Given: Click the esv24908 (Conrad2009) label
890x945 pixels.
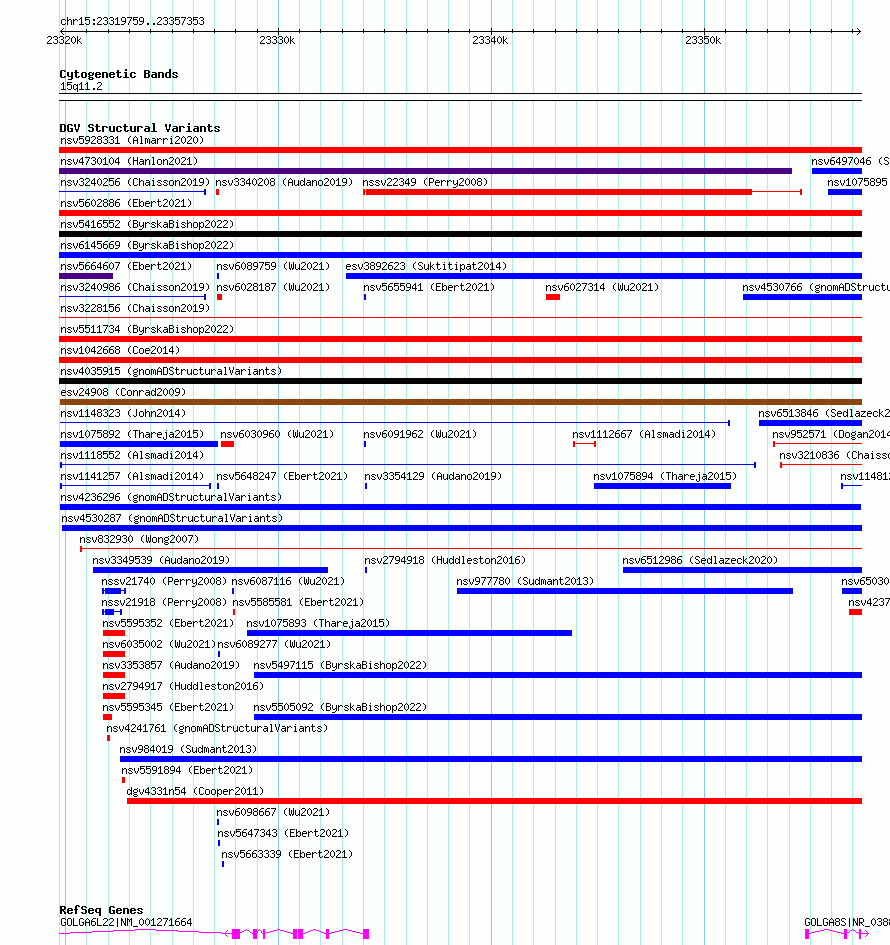Looking at the screenshot, I should (123, 392).
